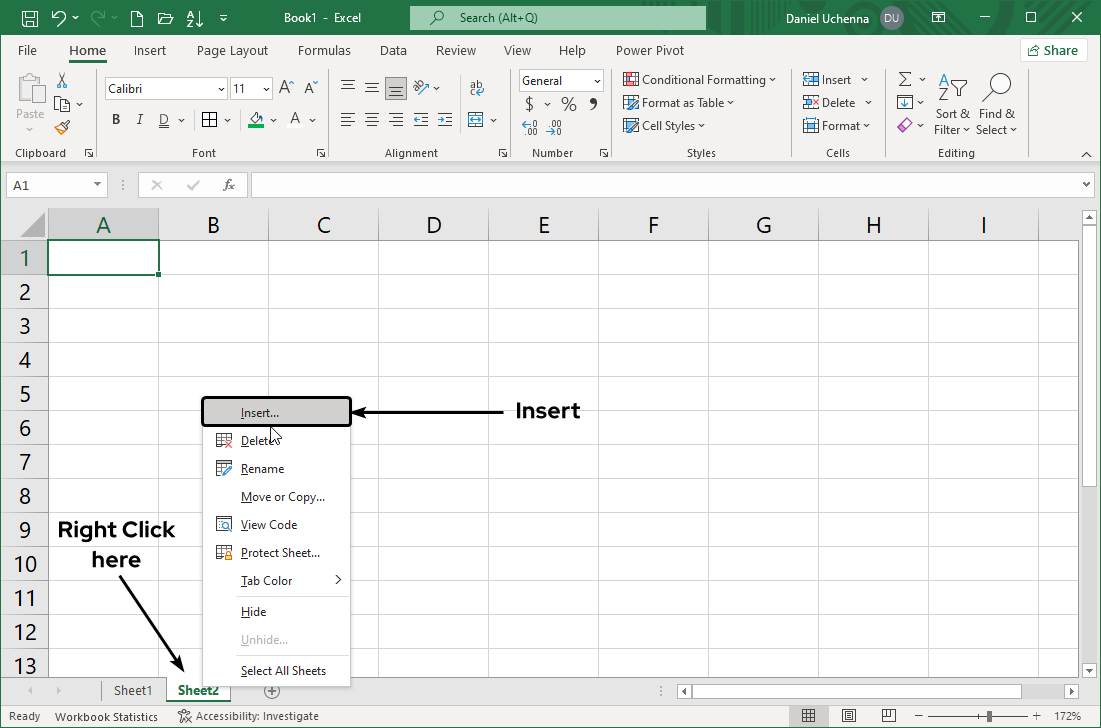Click the Share button
The width and height of the screenshot is (1101, 728).
[x=1053, y=49]
